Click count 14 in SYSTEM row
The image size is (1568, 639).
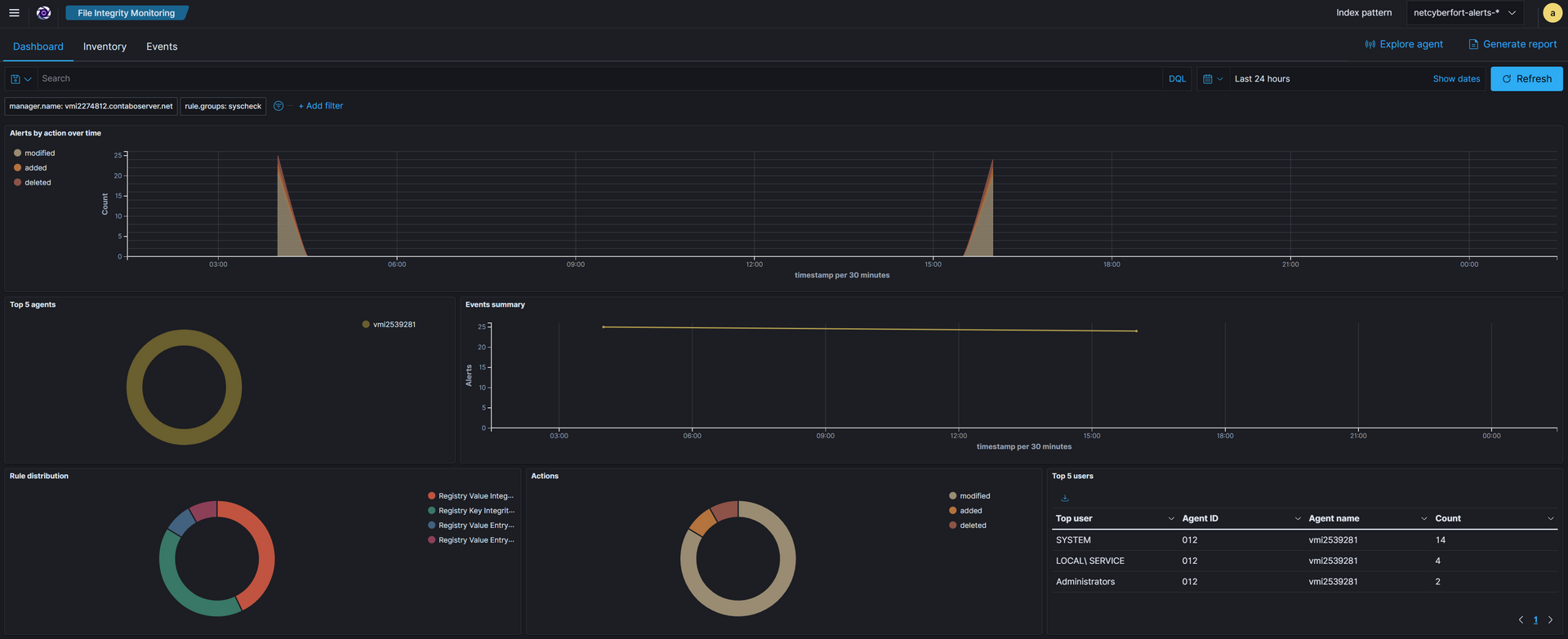tap(1441, 540)
